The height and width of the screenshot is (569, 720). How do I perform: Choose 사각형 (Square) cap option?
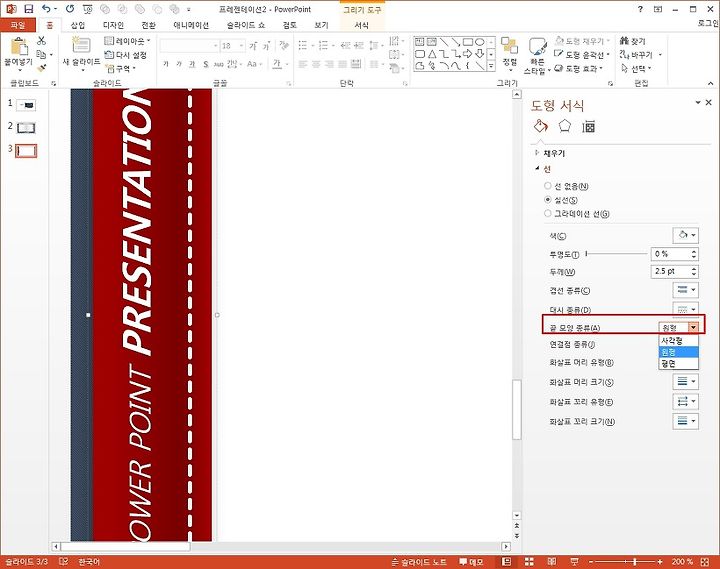[x=679, y=341]
